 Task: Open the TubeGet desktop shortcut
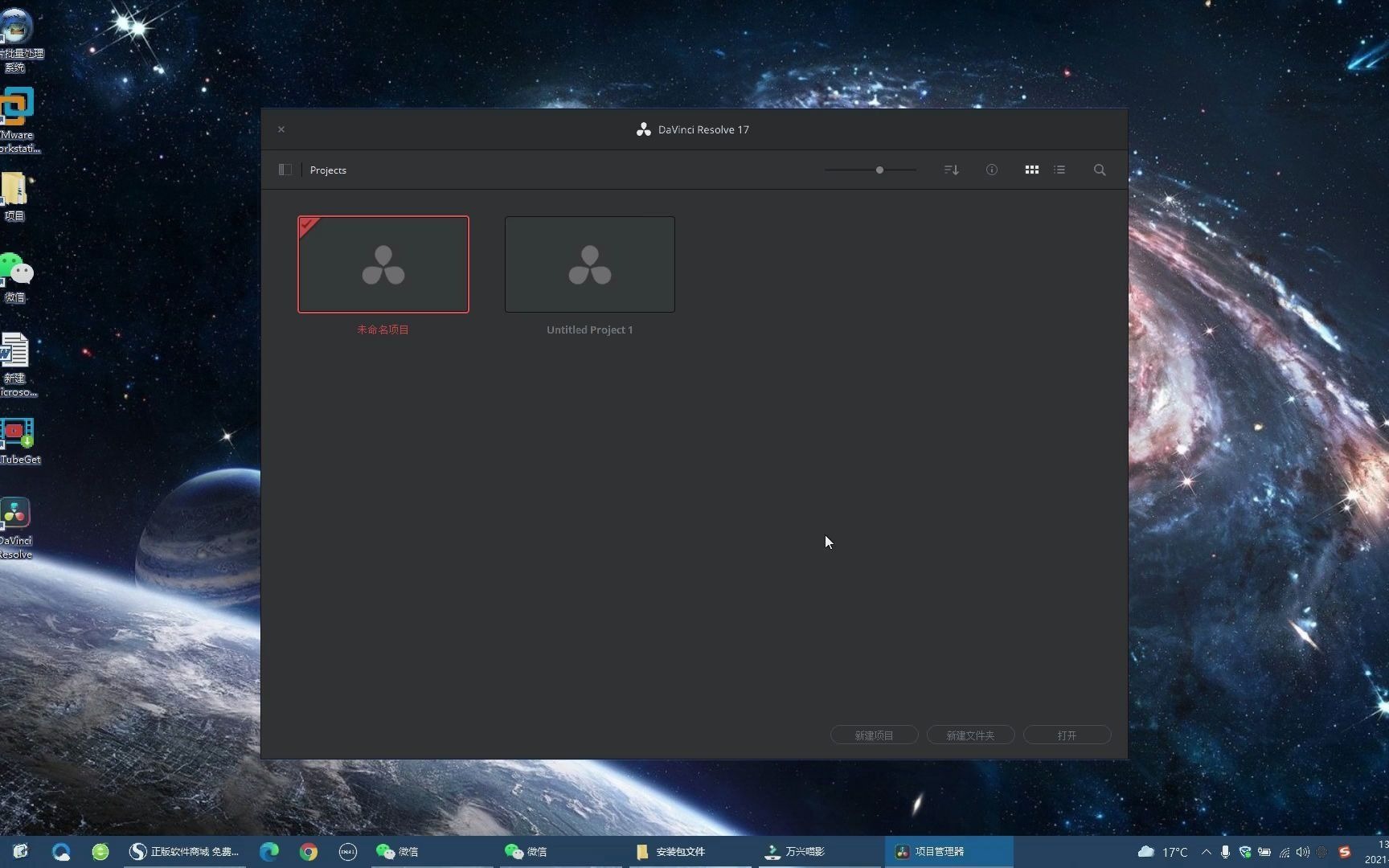point(19,441)
